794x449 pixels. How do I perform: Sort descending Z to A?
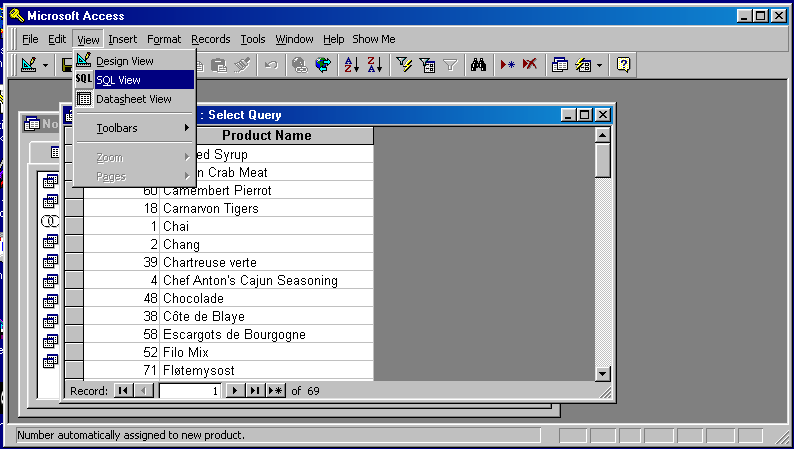click(x=375, y=65)
